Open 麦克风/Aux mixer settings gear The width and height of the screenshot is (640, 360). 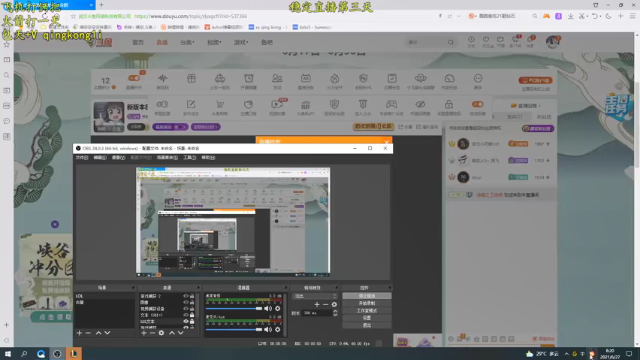tap(278, 329)
